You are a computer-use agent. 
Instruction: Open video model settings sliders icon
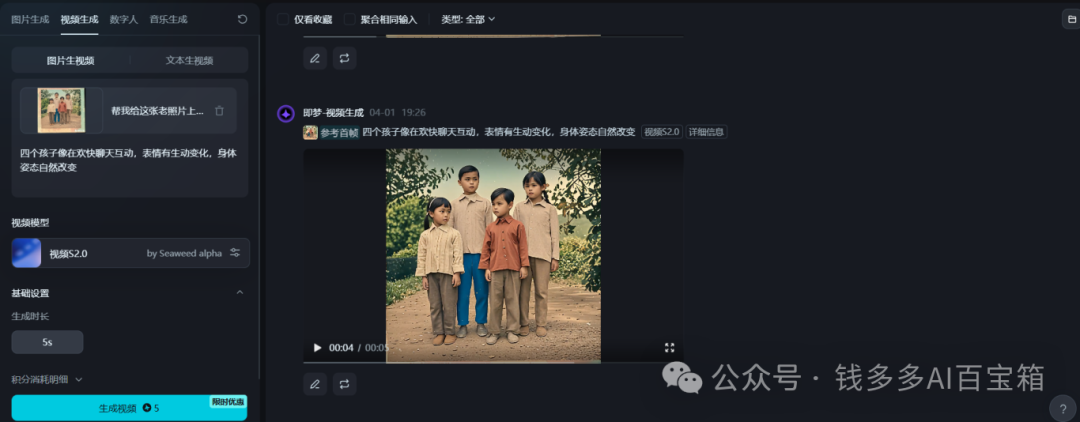[235, 253]
